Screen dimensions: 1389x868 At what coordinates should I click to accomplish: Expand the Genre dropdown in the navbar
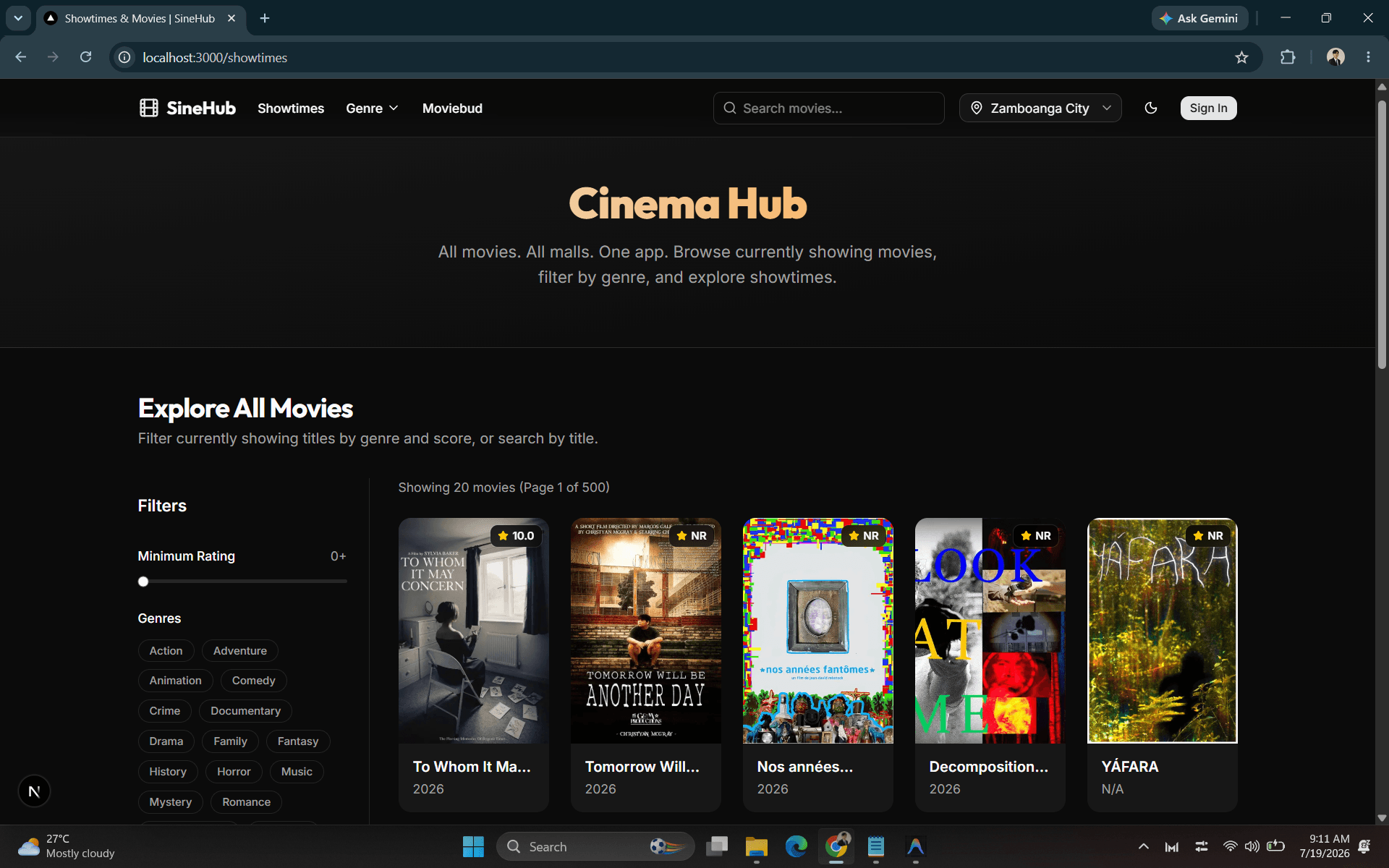(x=372, y=108)
